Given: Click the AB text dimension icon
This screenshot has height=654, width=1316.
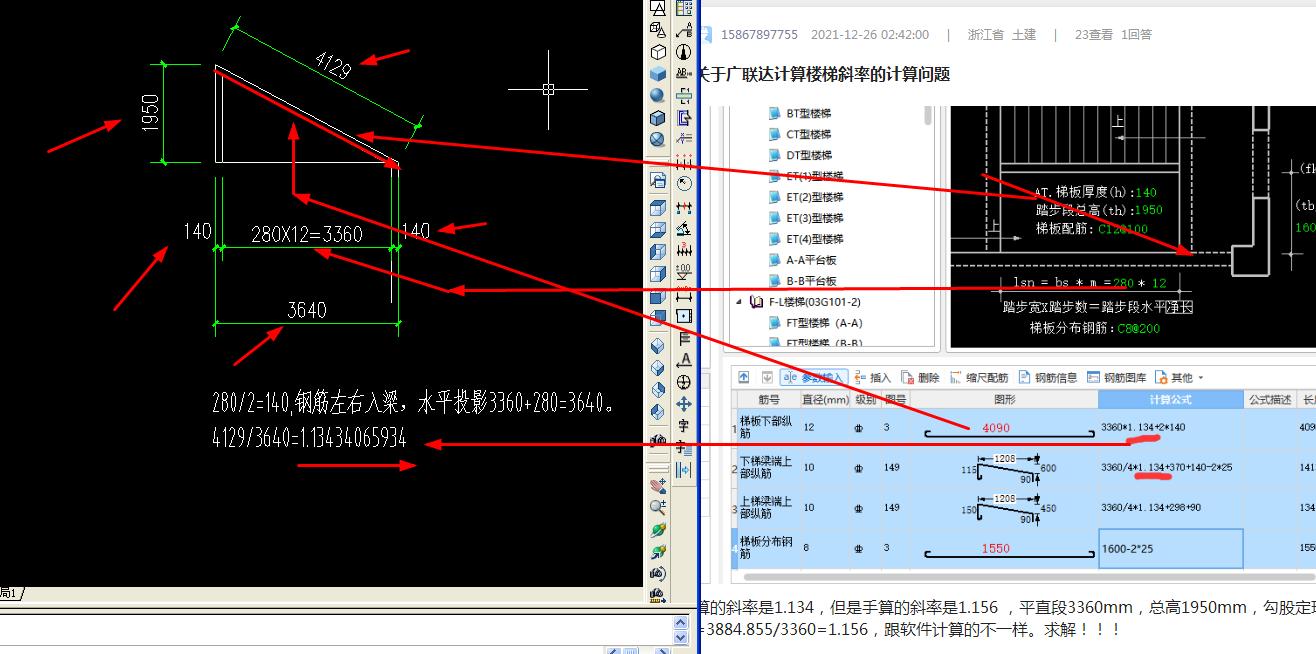Looking at the screenshot, I should 684,73.
